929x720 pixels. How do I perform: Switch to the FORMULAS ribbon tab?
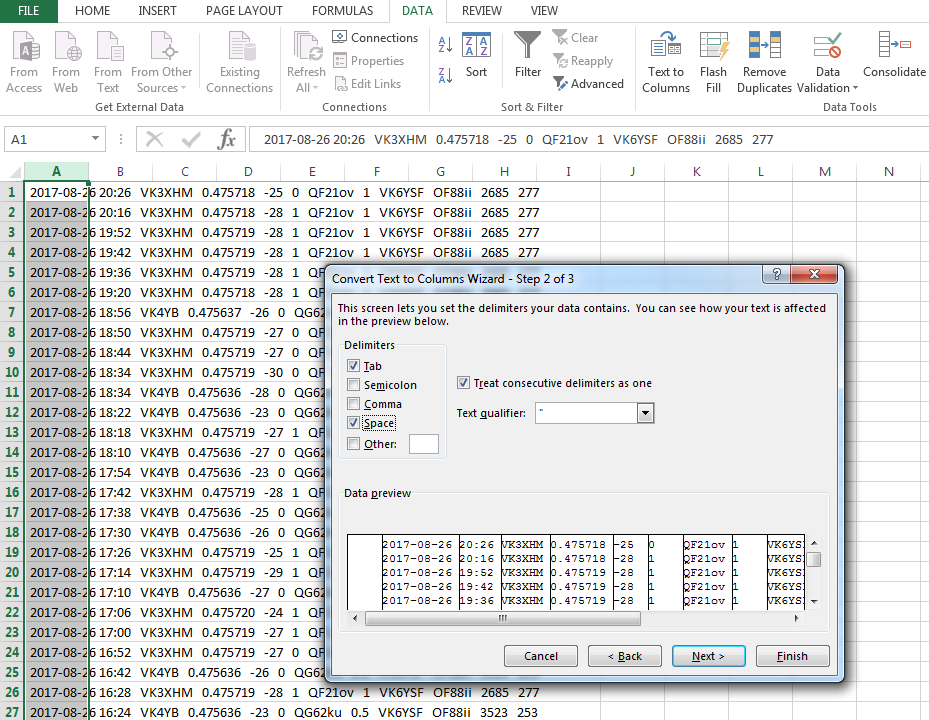pyautogui.click(x=342, y=11)
